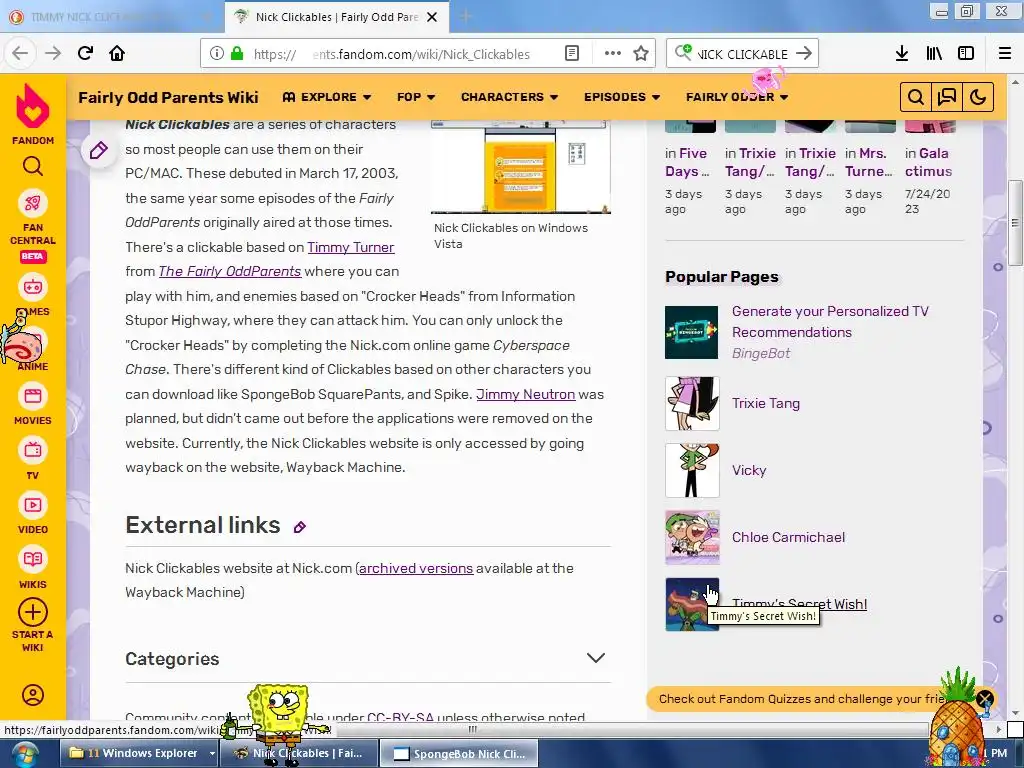Click the Fairly Odd Parents Wiki title
Image resolution: width=1024 pixels, height=768 pixels.
(x=168, y=97)
